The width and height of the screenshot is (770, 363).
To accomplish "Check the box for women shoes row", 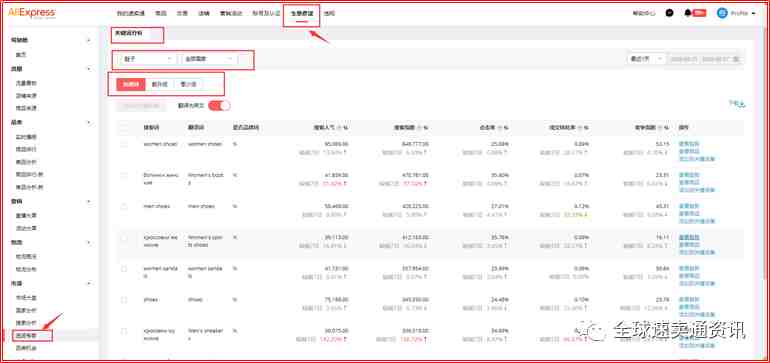I will pyautogui.click(x=124, y=144).
